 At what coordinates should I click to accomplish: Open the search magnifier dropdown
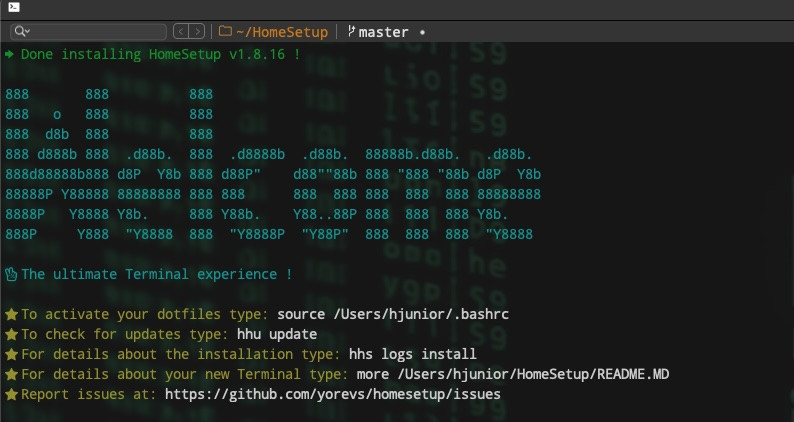[22, 31]
